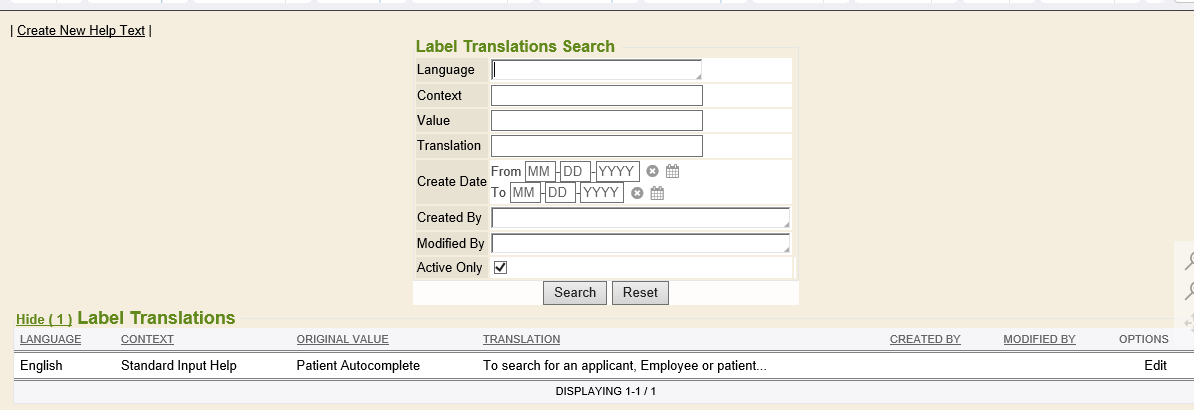Image resolution: width=1194 pixels, height=410 pixels.
Task: Uncheck the Active Only checkbox
Action: click(500, 267)
